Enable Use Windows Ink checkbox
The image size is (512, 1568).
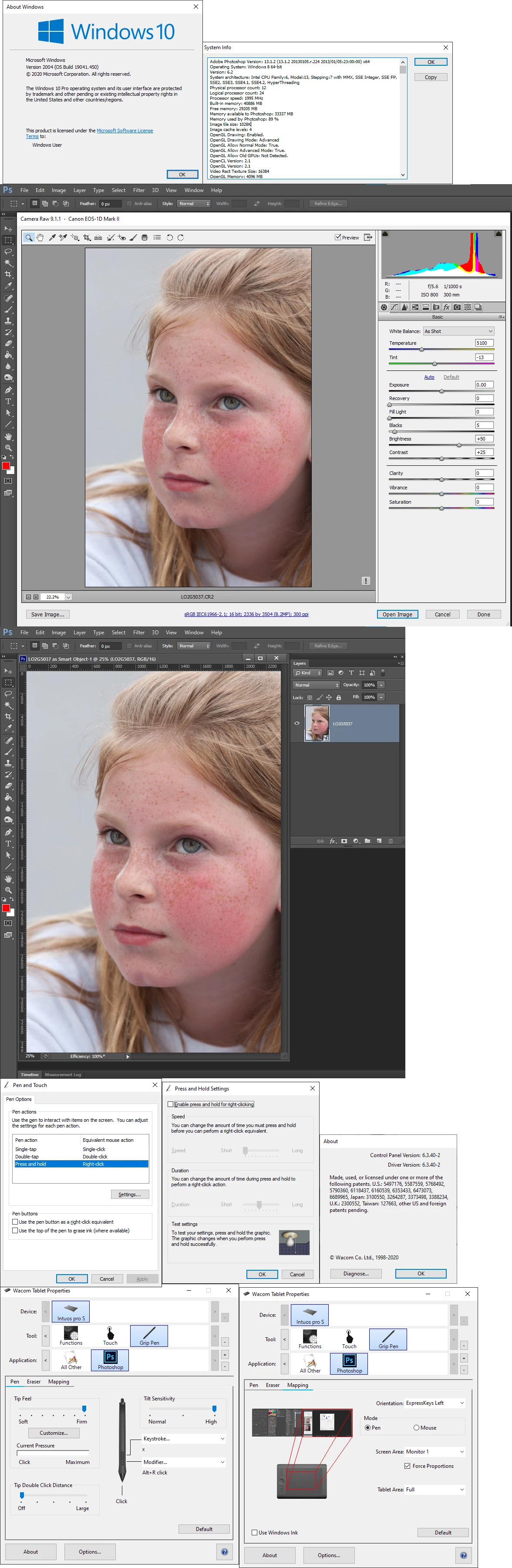tap(255, 1532)
